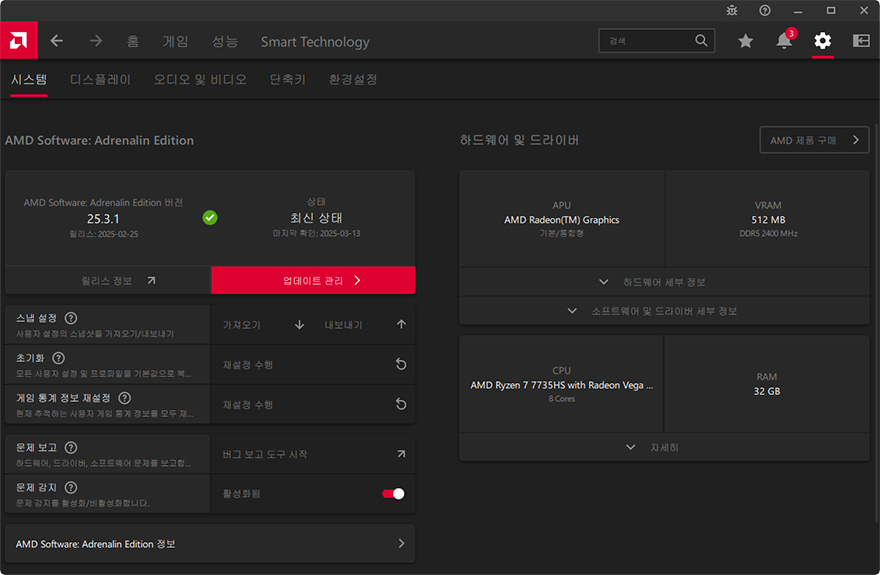Click the 가져오기 down arrow icon
This screenshot has width=880, height=575.
point(300,325)
